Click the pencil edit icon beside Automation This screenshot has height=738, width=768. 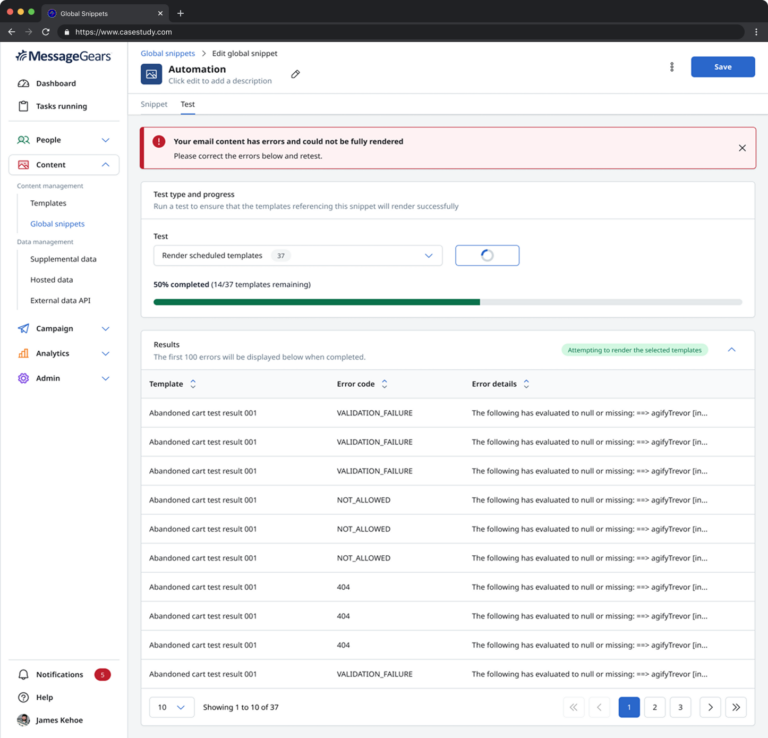[295, 74]
